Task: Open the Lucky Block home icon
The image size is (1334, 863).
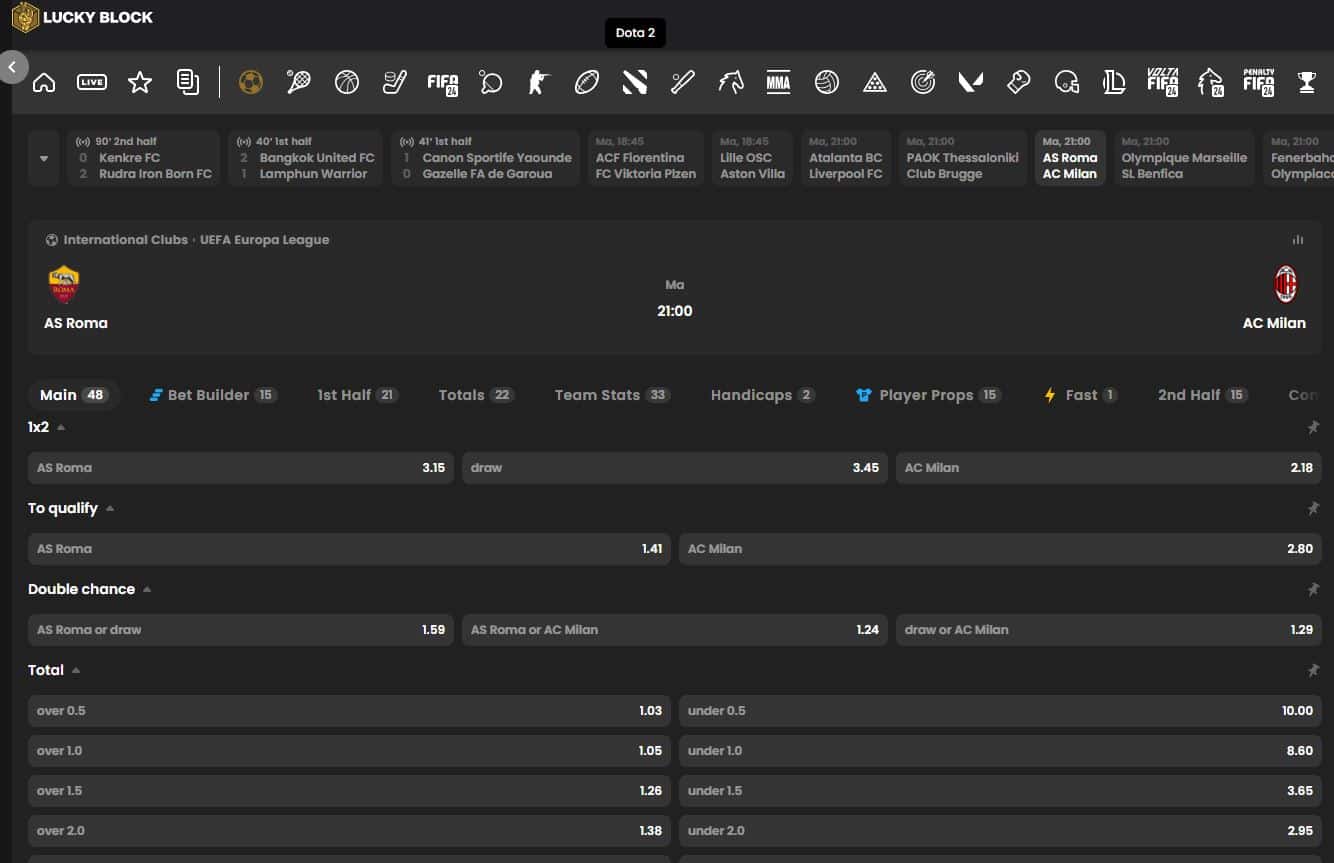Action: [x=44, y=82]
